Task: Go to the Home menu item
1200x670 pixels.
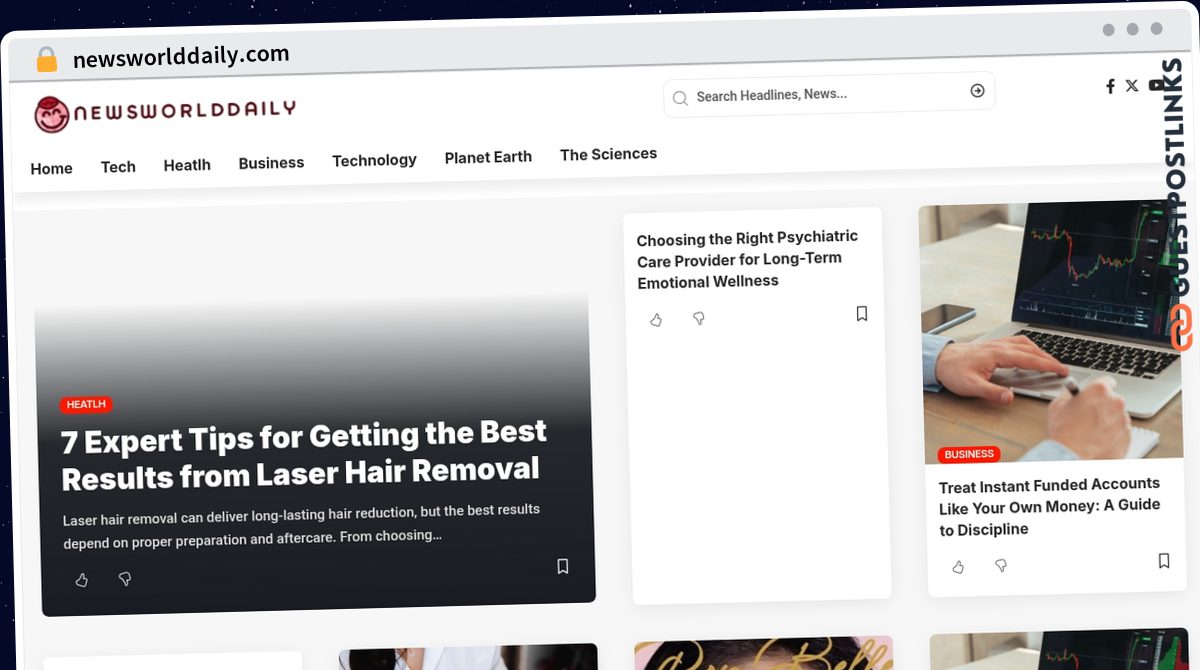Action: [x=51, y=169]
